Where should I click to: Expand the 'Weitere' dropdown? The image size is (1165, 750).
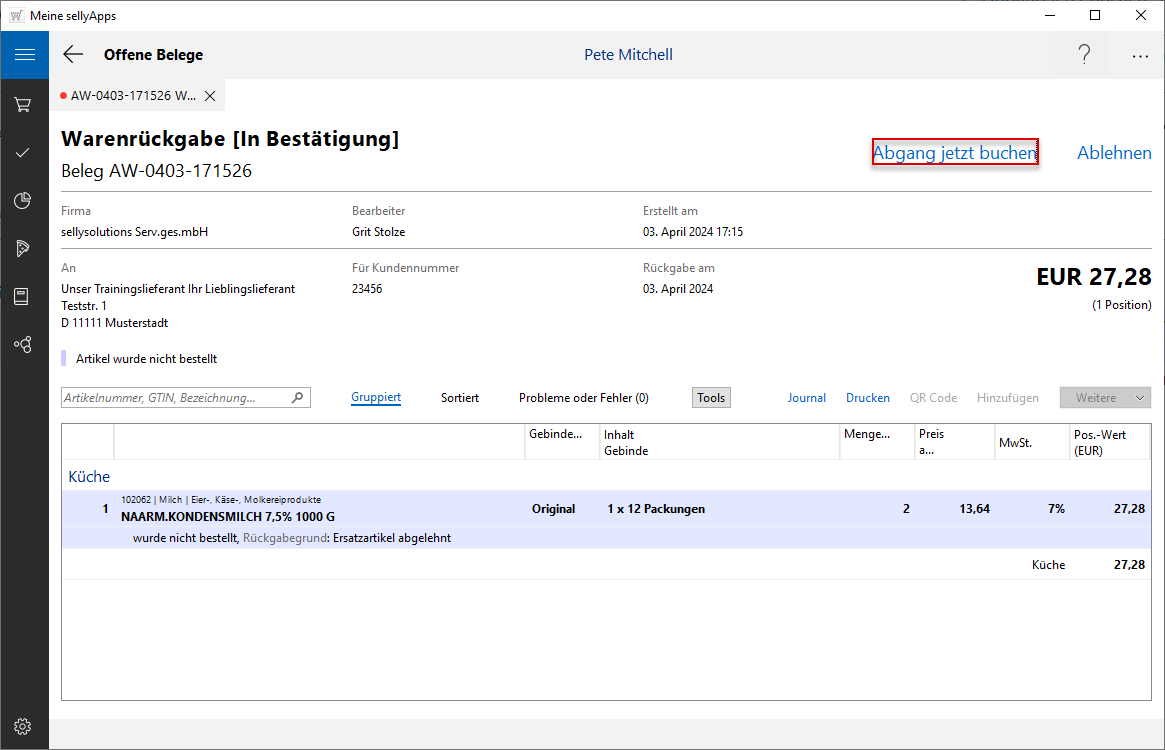1105,398
